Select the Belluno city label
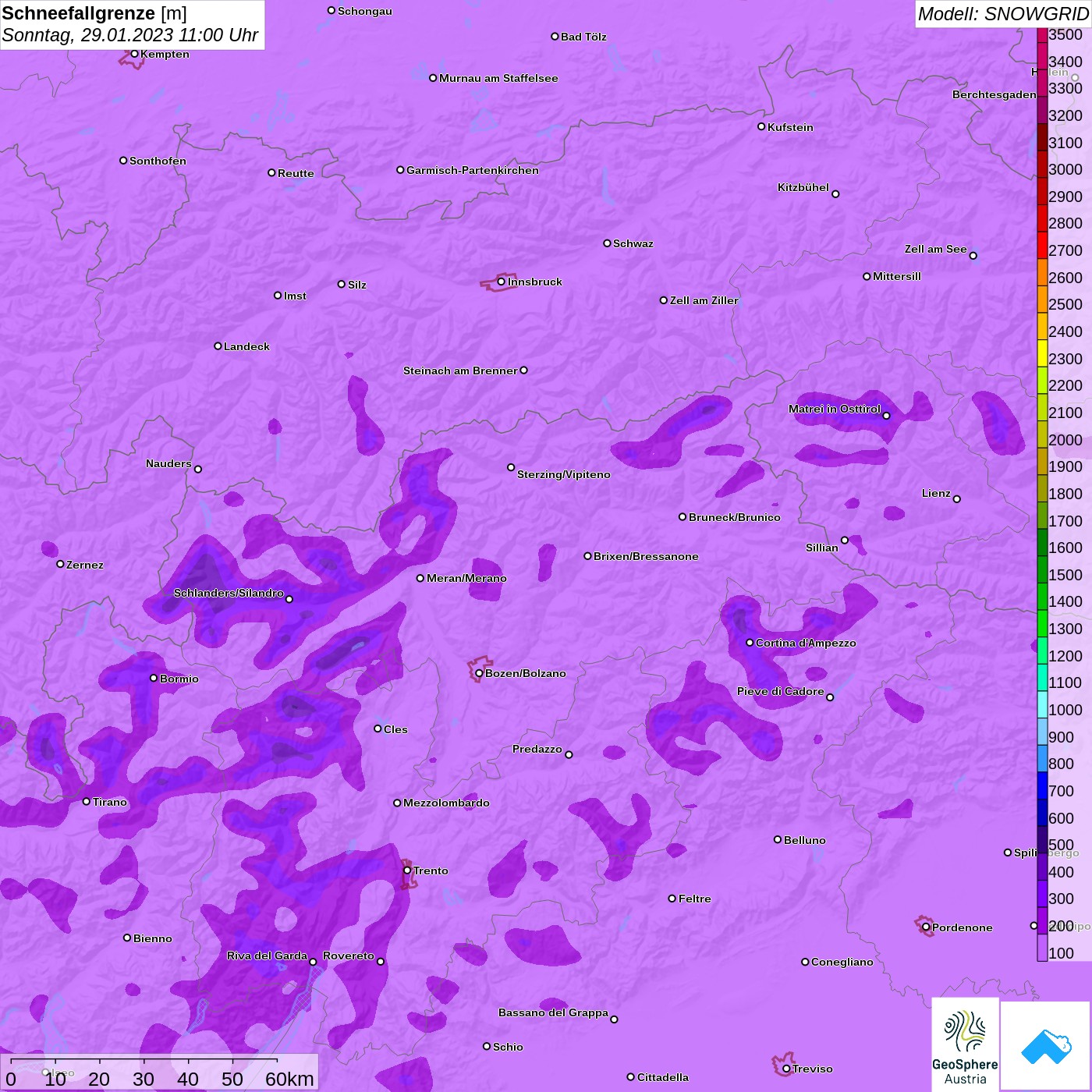Image resolution: width=1092 pixels, height=1092 pixels. coord(805,840)
